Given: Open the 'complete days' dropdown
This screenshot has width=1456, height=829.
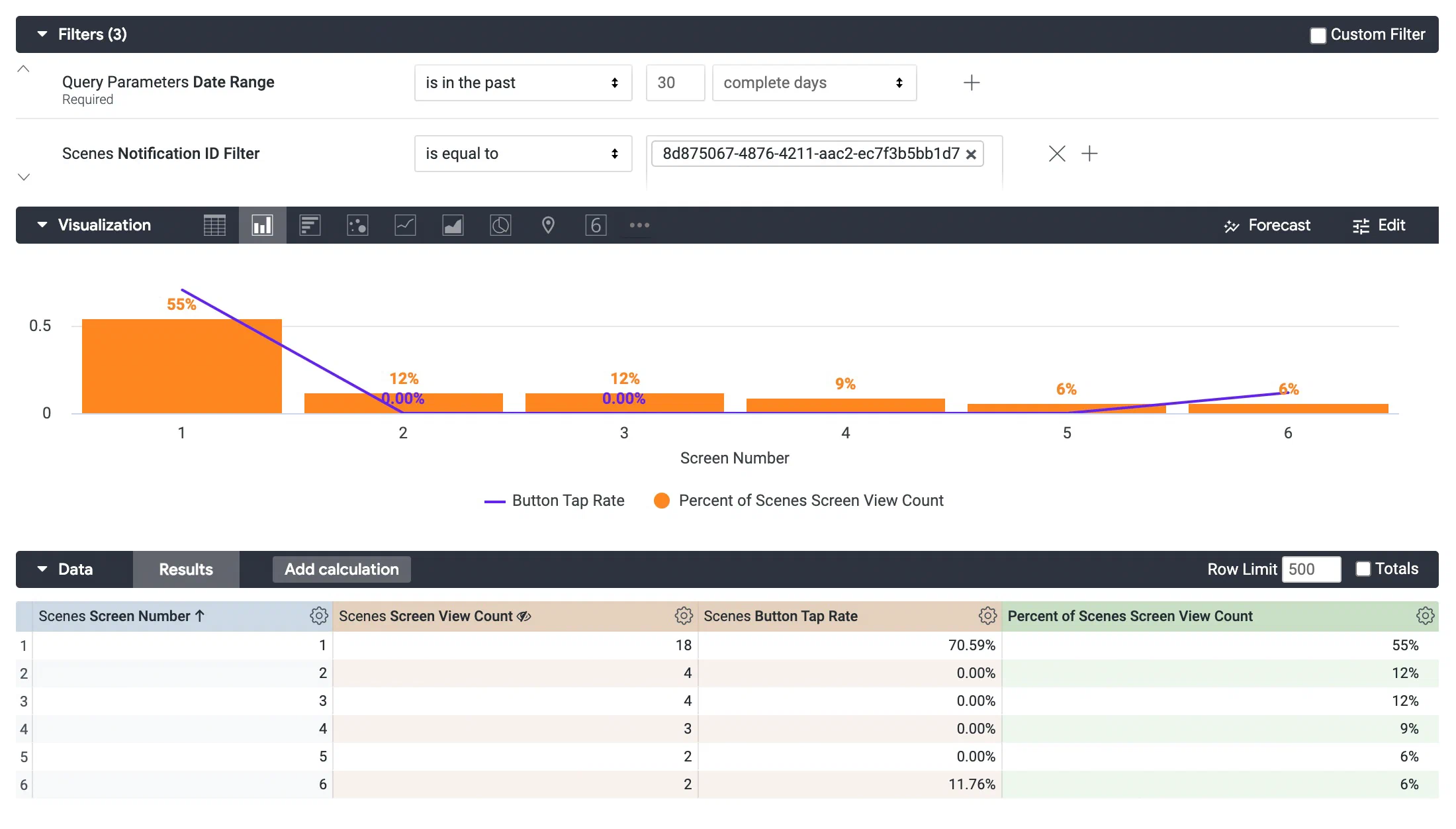Looking at the screenshot, I should [813, 83].
